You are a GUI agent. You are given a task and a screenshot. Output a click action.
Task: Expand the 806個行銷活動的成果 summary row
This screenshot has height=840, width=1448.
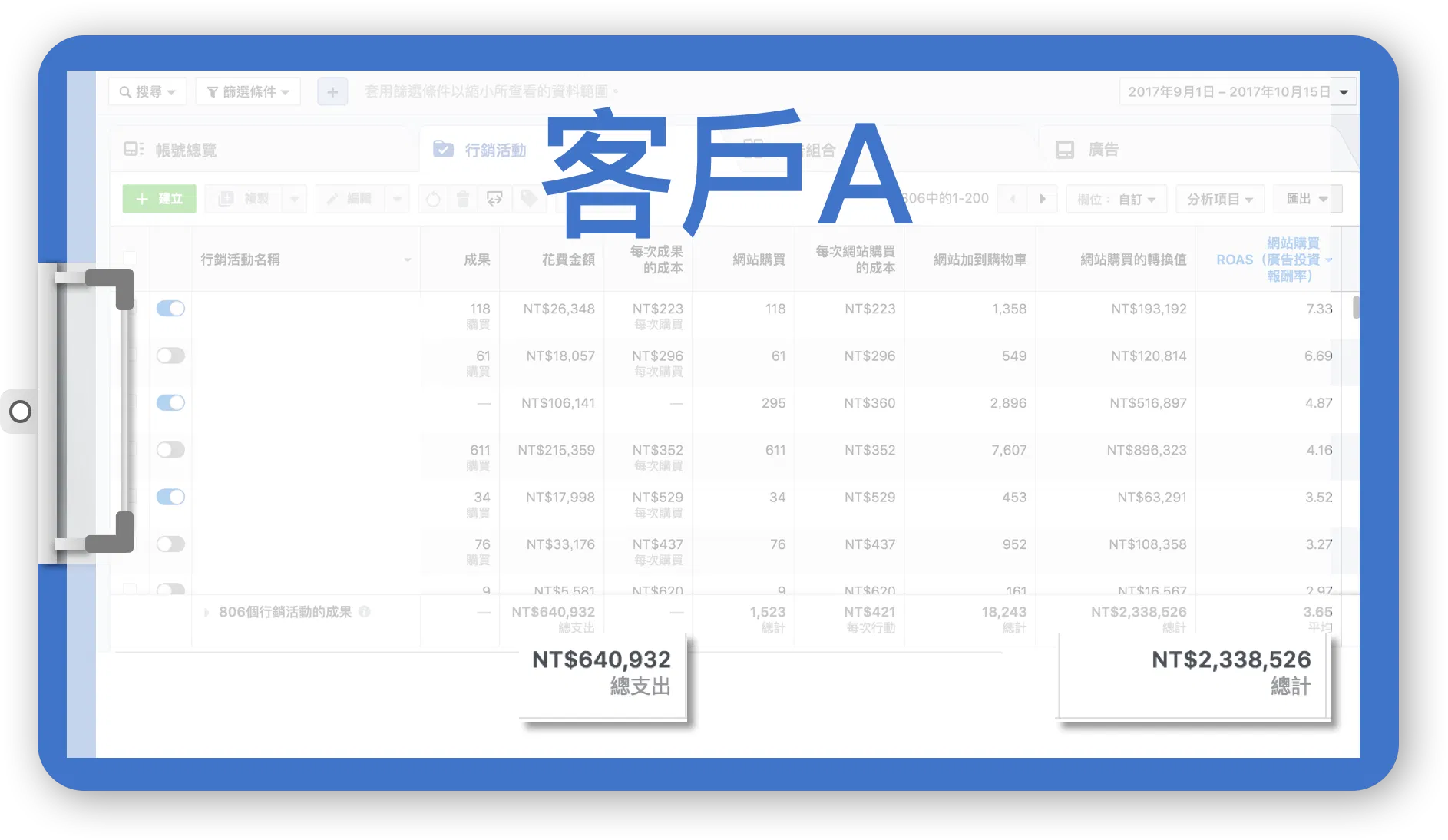(206, 613)
